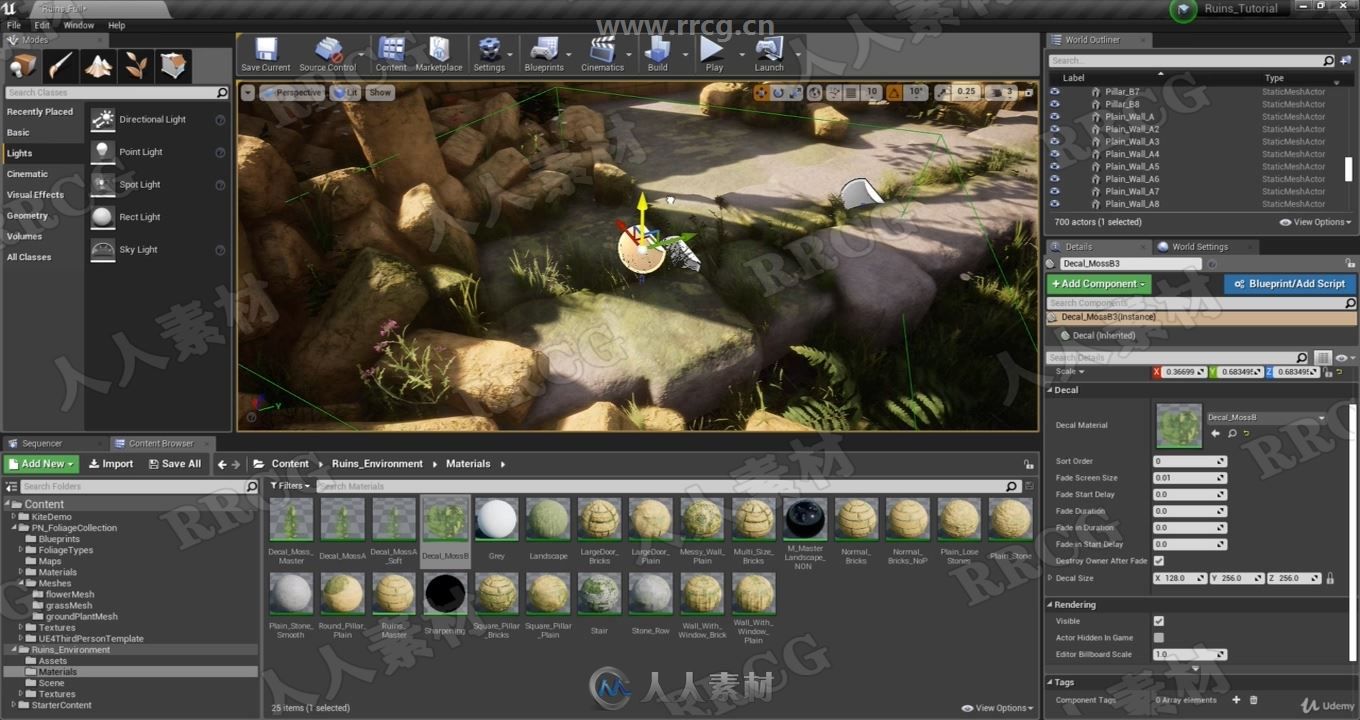
Task: Open the Help menu
Action: (117, 25)
